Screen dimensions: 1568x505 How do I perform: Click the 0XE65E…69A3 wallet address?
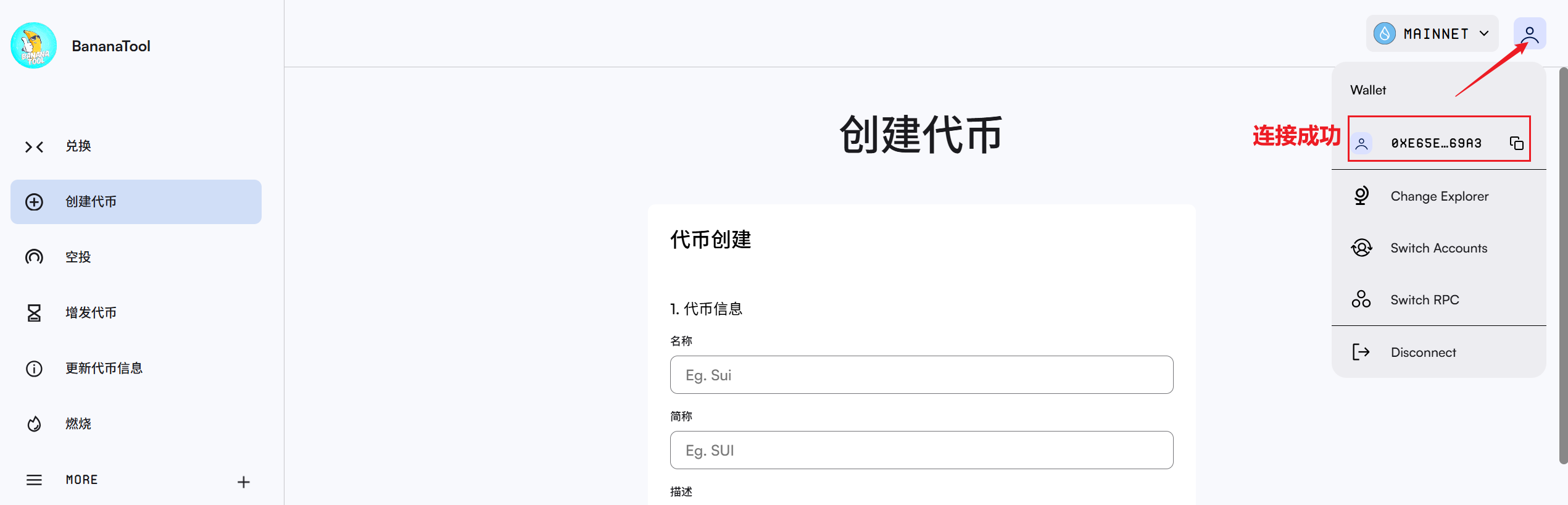click(x=1436, y=143)
